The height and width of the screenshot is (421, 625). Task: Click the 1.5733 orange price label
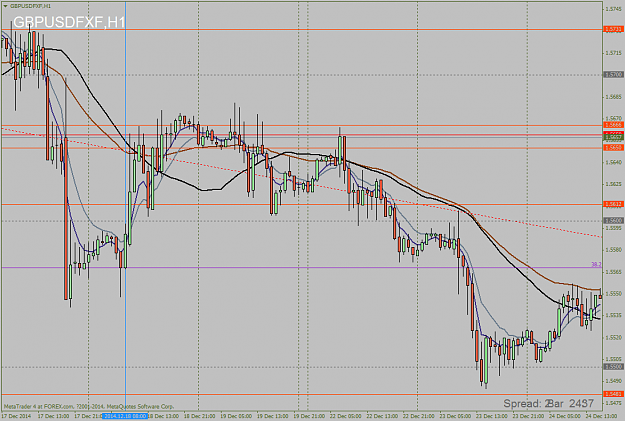point(613,30)
